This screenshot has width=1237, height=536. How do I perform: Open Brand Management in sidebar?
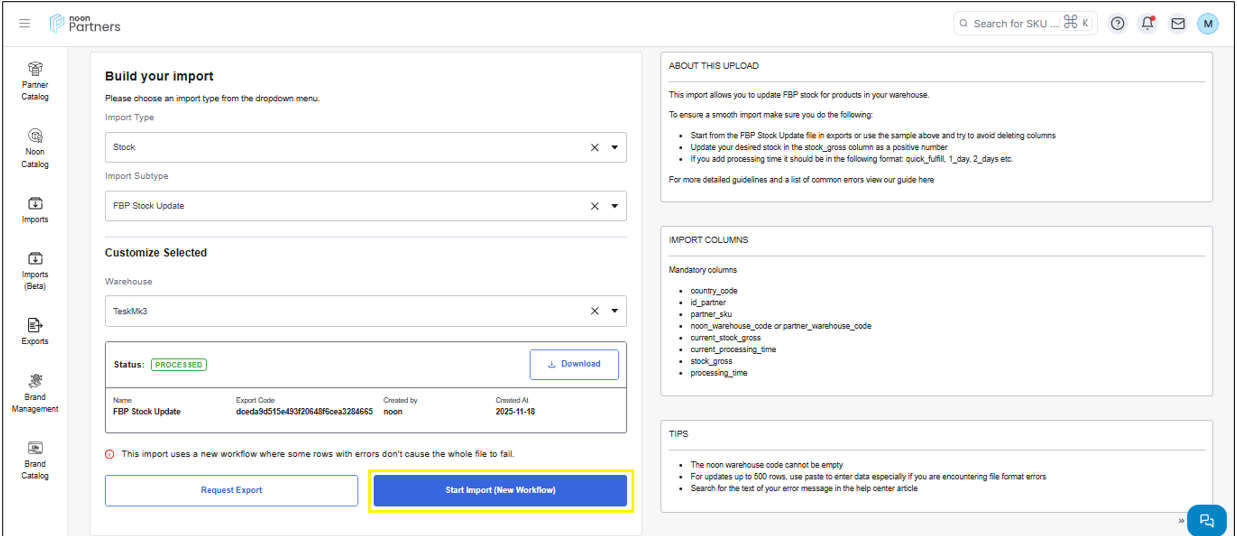(35, 392)
